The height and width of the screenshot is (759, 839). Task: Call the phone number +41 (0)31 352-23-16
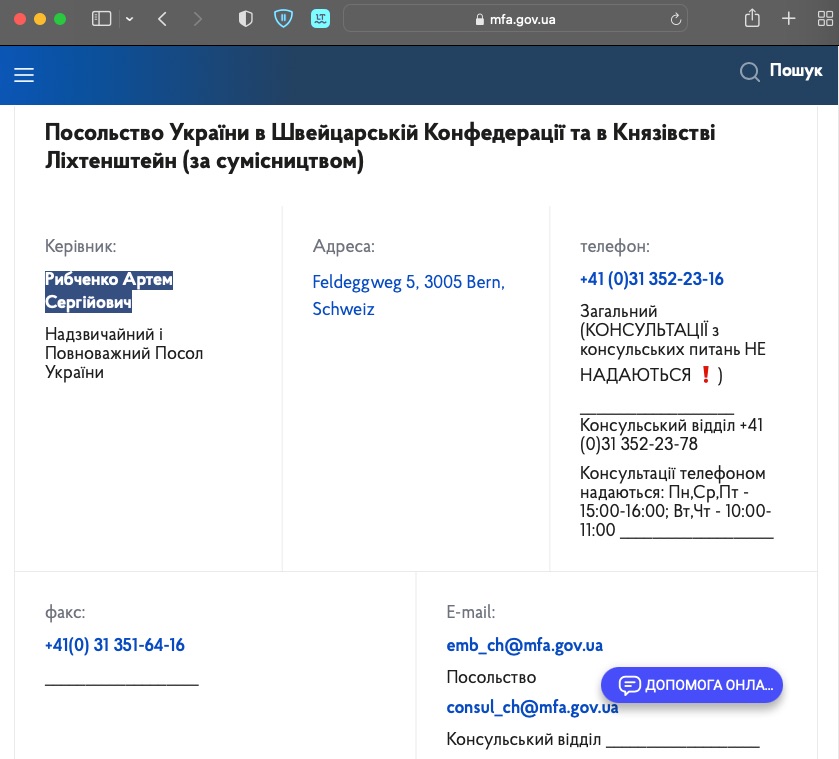click(x=651, y=279)
